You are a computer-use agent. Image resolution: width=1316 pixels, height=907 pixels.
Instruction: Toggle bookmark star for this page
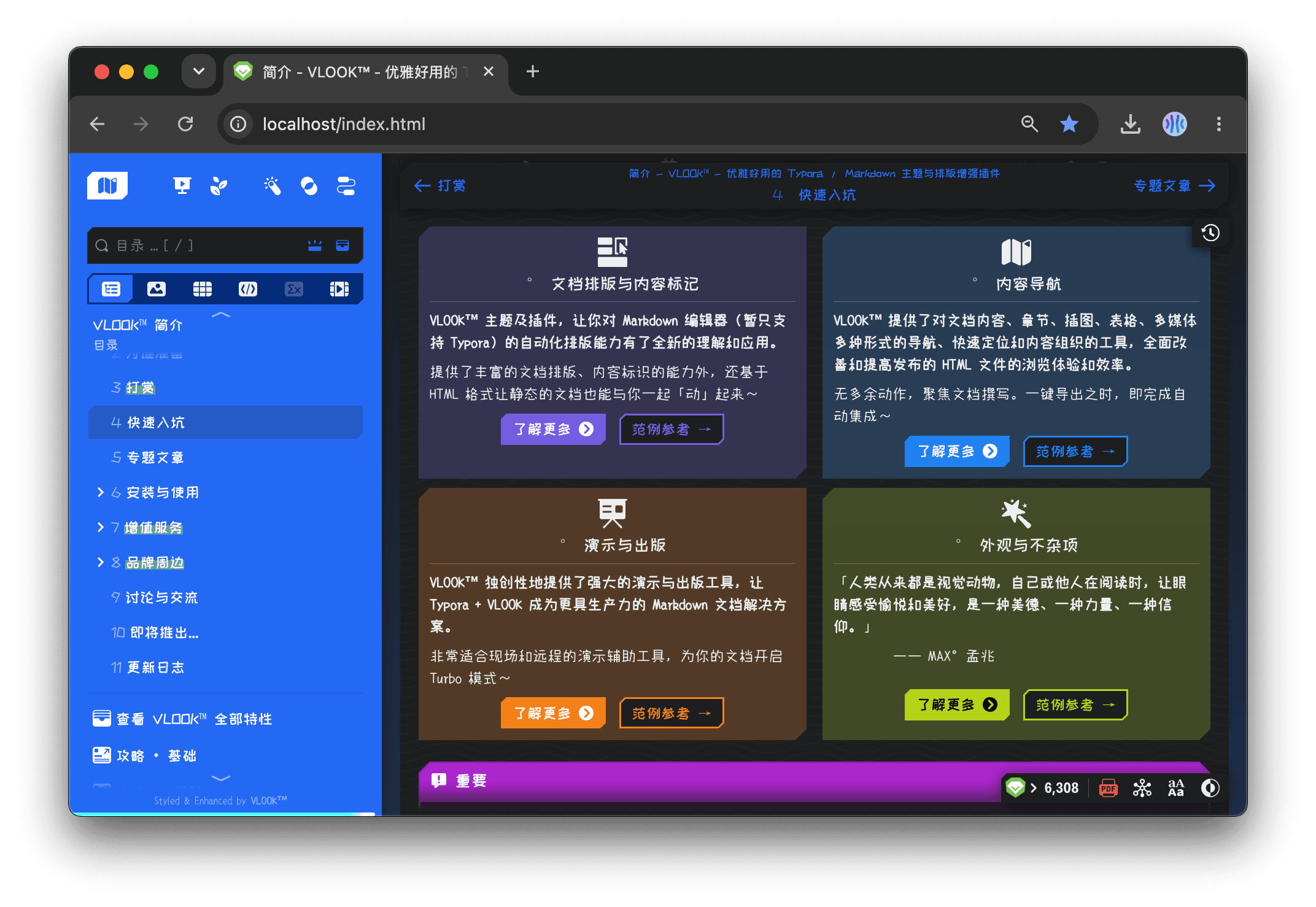[x=1069, y=124]
